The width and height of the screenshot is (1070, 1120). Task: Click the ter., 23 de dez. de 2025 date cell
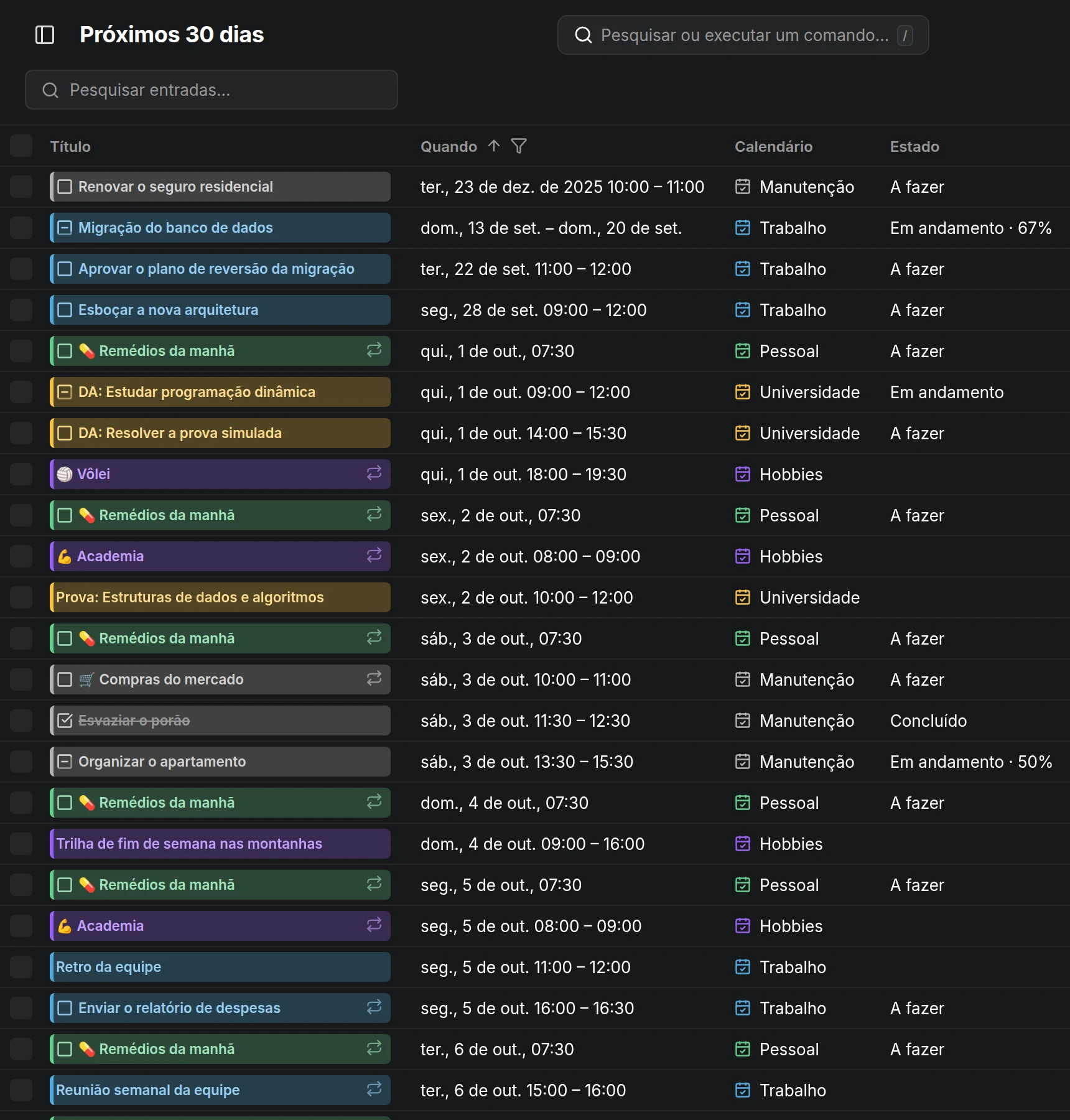click(562, 187)
